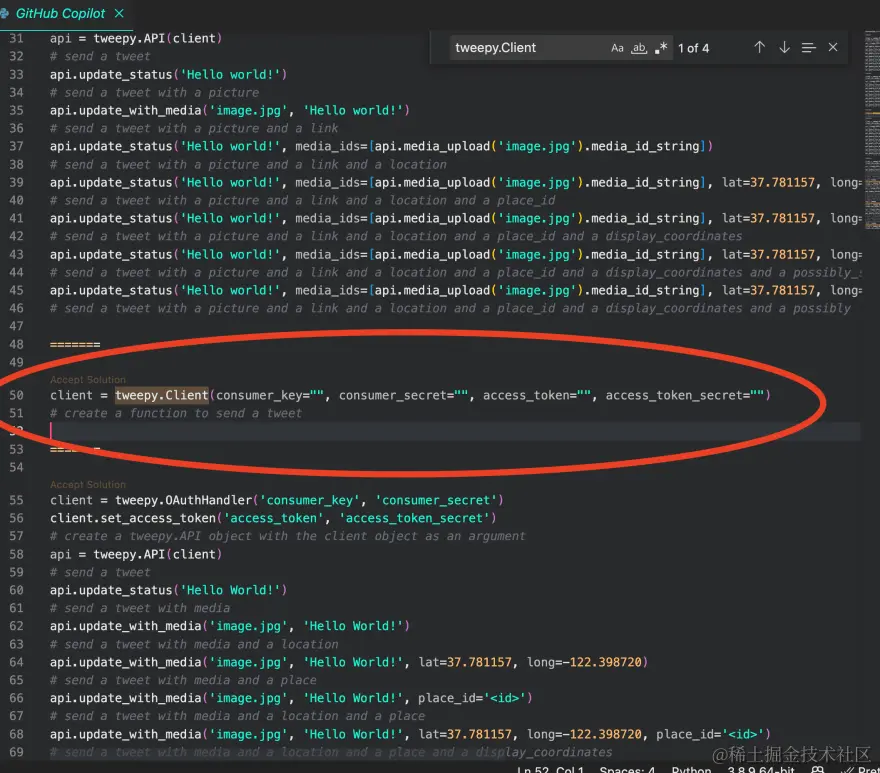Click line number 50 in the gutter

16,395
